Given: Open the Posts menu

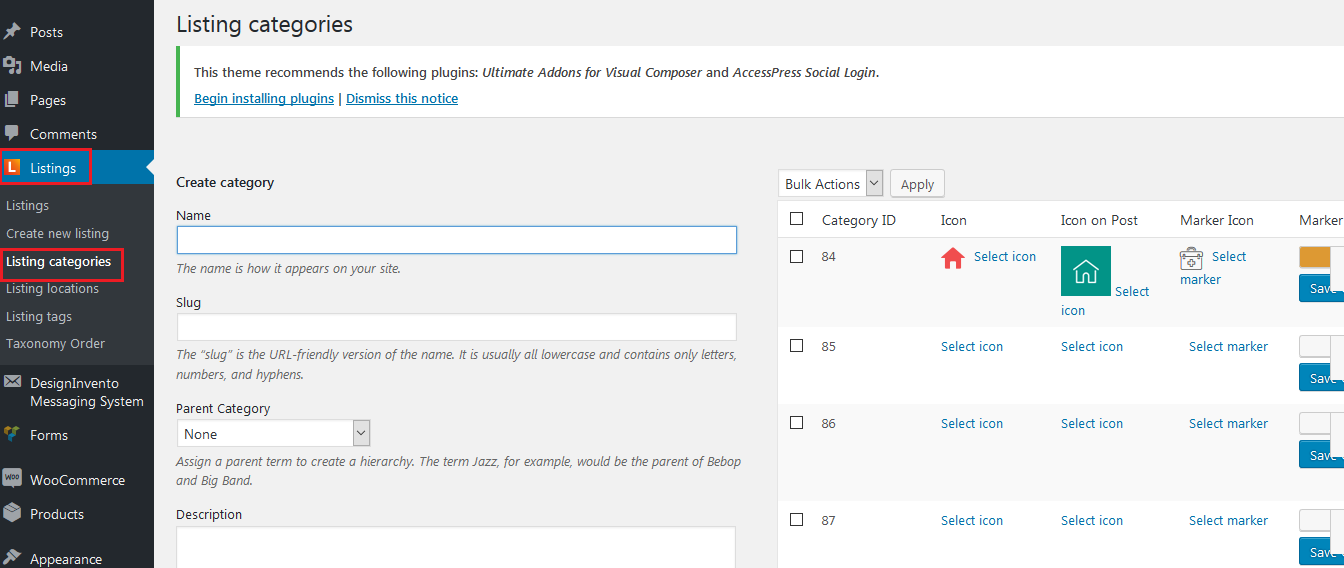Looking at the screenshot, I should (46, 32).
